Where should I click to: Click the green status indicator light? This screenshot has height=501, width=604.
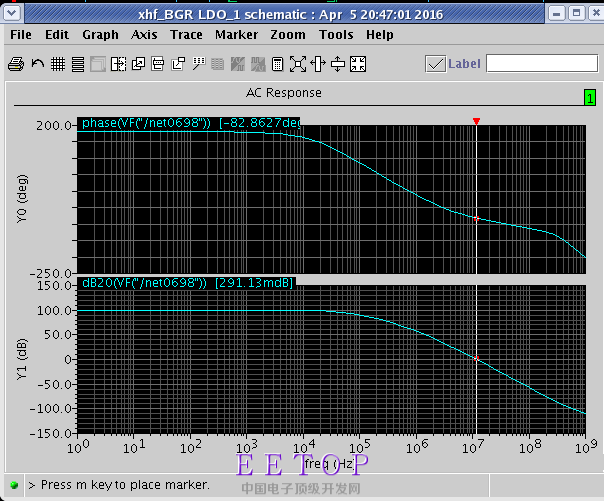click(14, 485)
